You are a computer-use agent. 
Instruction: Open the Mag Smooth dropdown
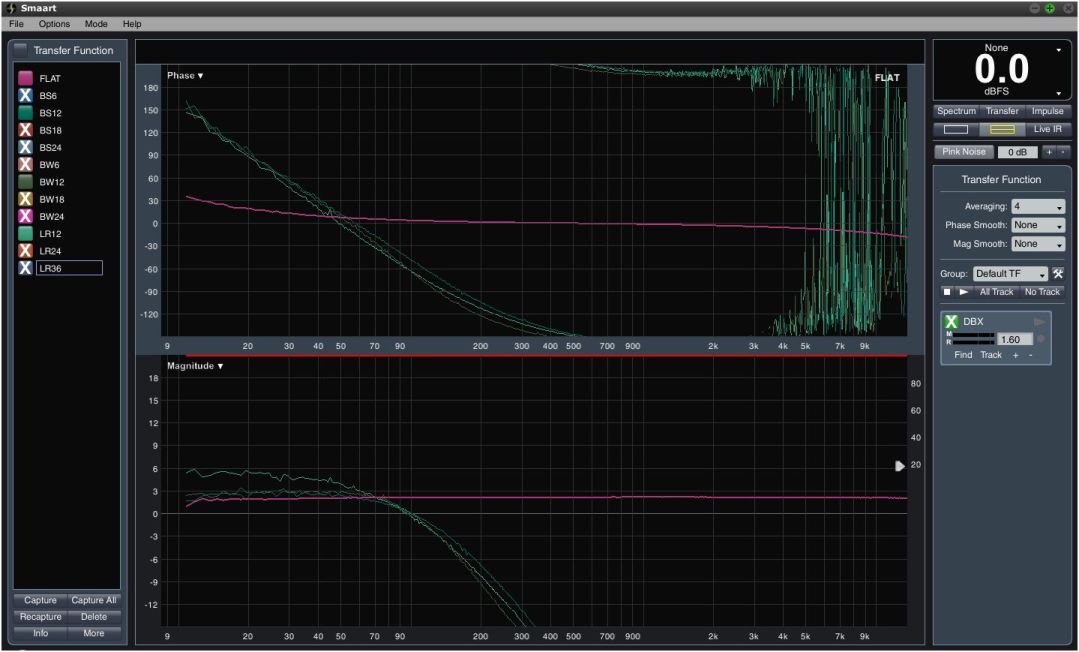coord(1038,244)
